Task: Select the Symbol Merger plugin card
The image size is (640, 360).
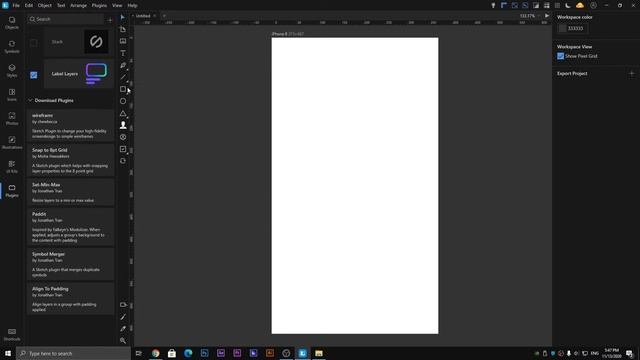Action: click(70, 264)
